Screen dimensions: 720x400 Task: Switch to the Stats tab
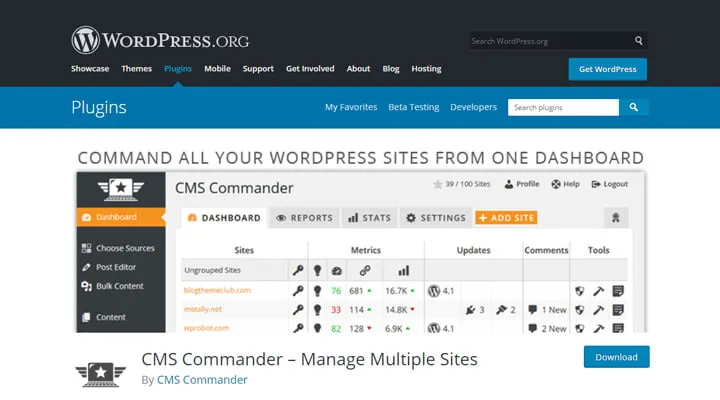(x=370, y=218)
